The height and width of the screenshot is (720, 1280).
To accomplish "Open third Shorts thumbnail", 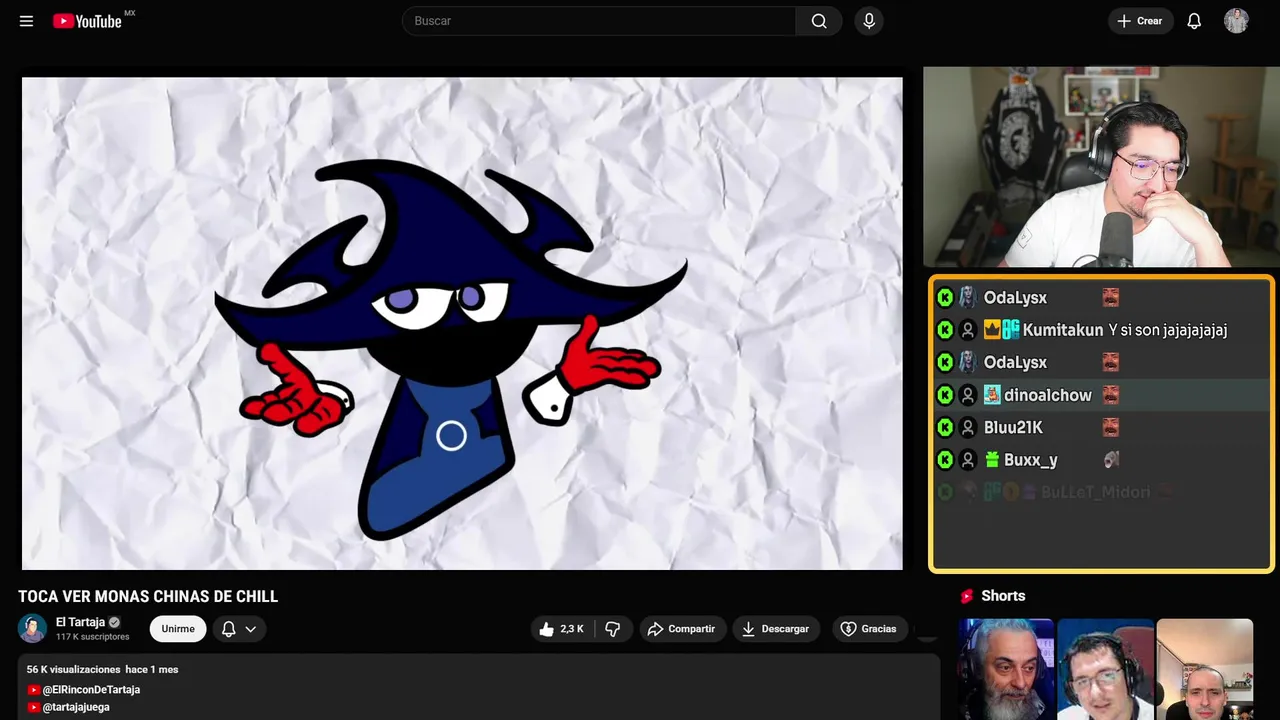I will [1205, 669].
